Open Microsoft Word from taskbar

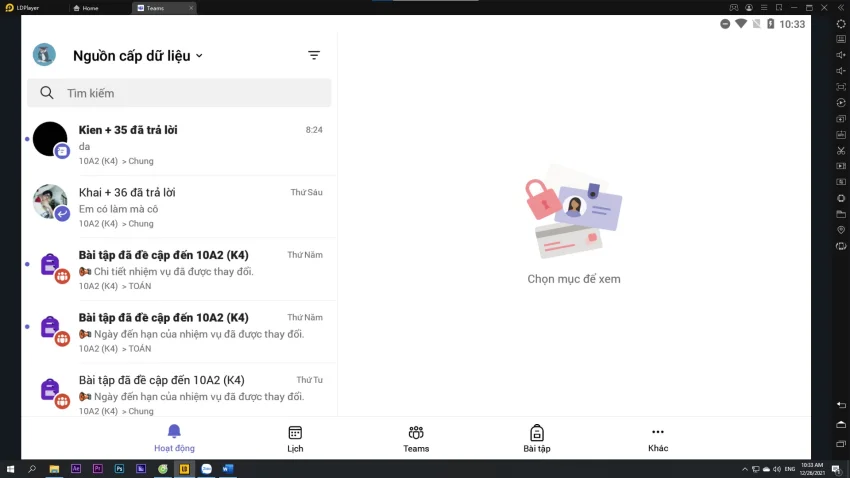point(228,469)
